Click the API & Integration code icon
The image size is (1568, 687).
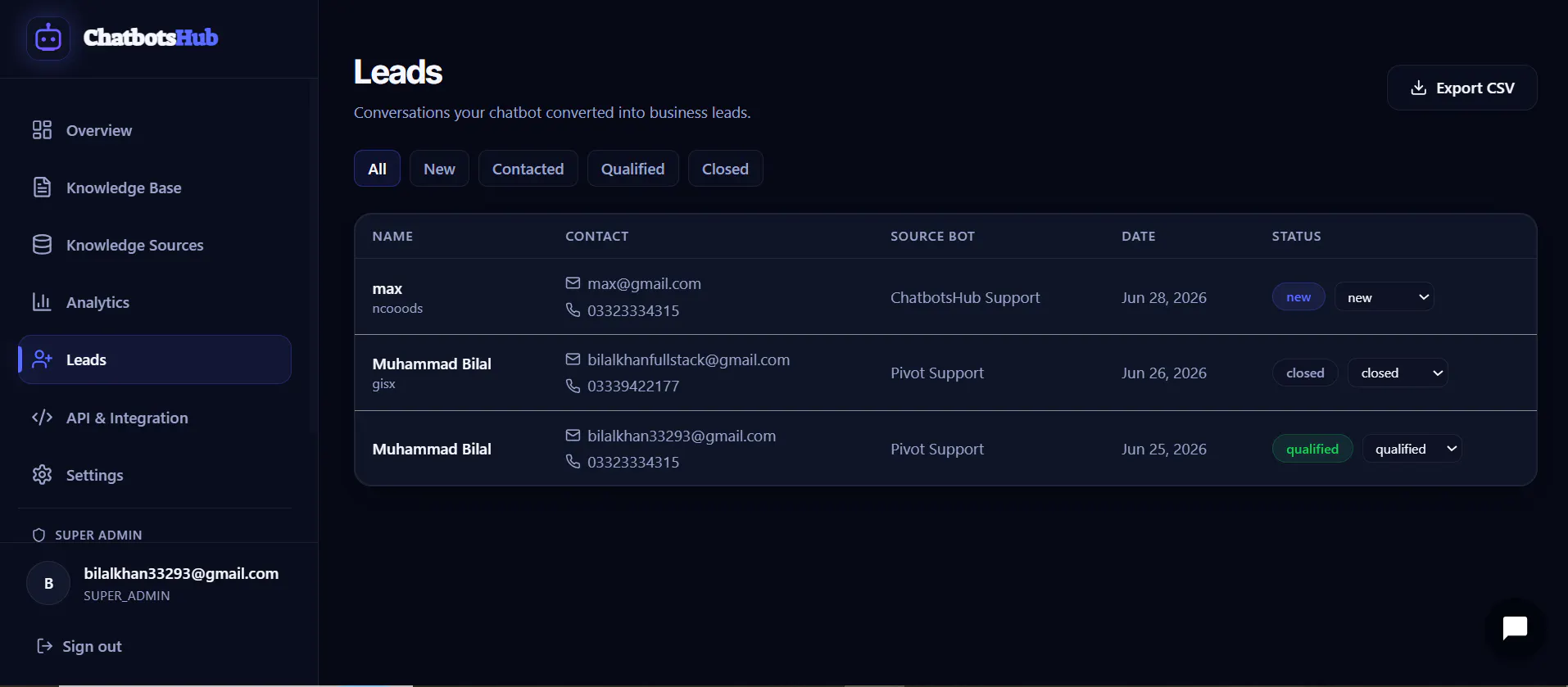coord(42,418)
